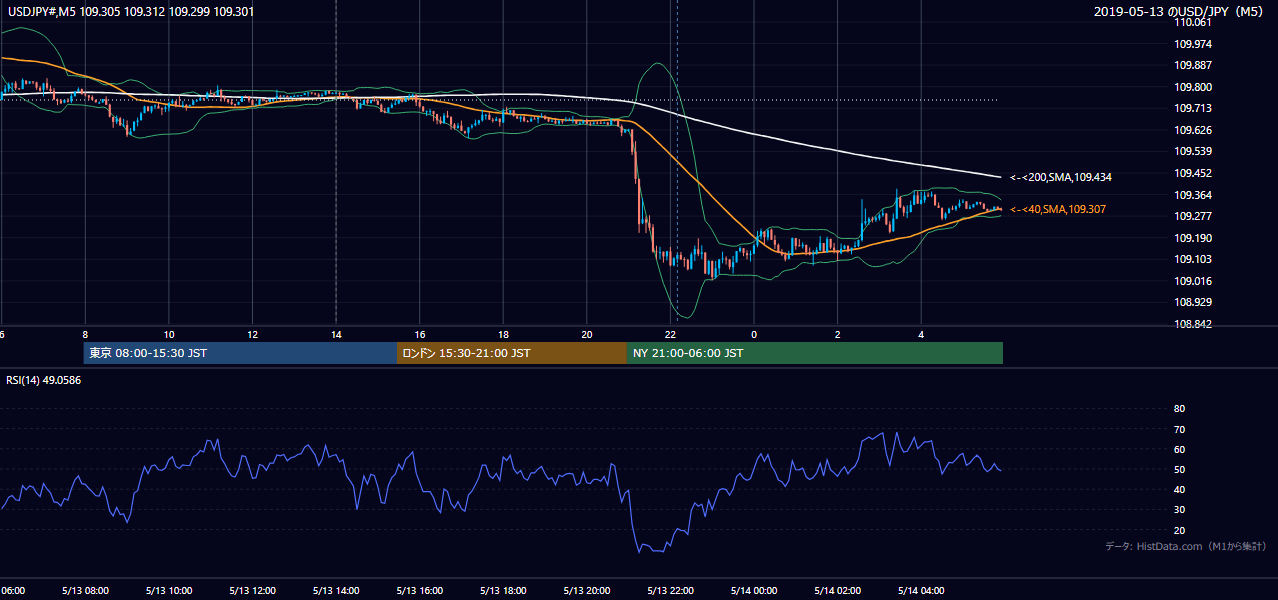This screenshot has width=1278, height=600.
Task: Click the 5/13 12:00 date axis label
Action: tap(252, 590)
